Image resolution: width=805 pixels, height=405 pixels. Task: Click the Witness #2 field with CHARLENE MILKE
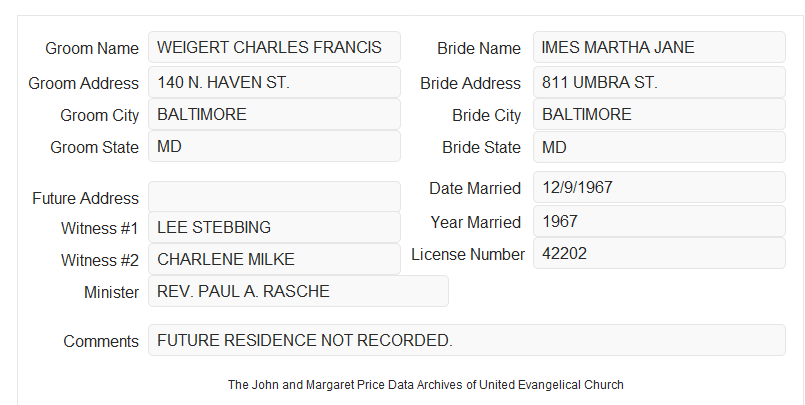[274, 259]
